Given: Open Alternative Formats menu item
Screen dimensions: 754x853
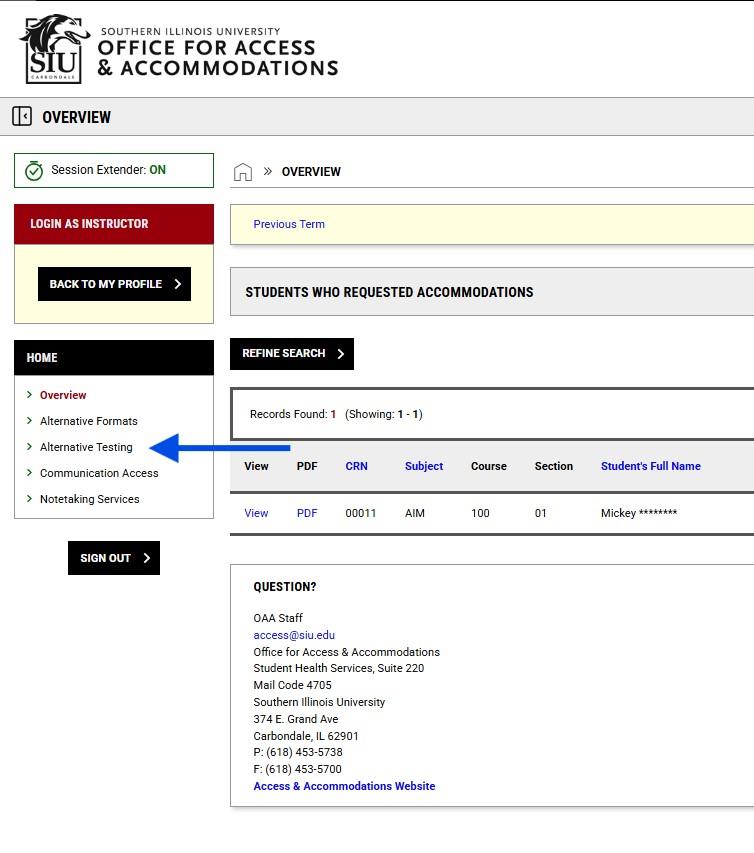Looking at the screenshot, I should click(x=89, y=421).
